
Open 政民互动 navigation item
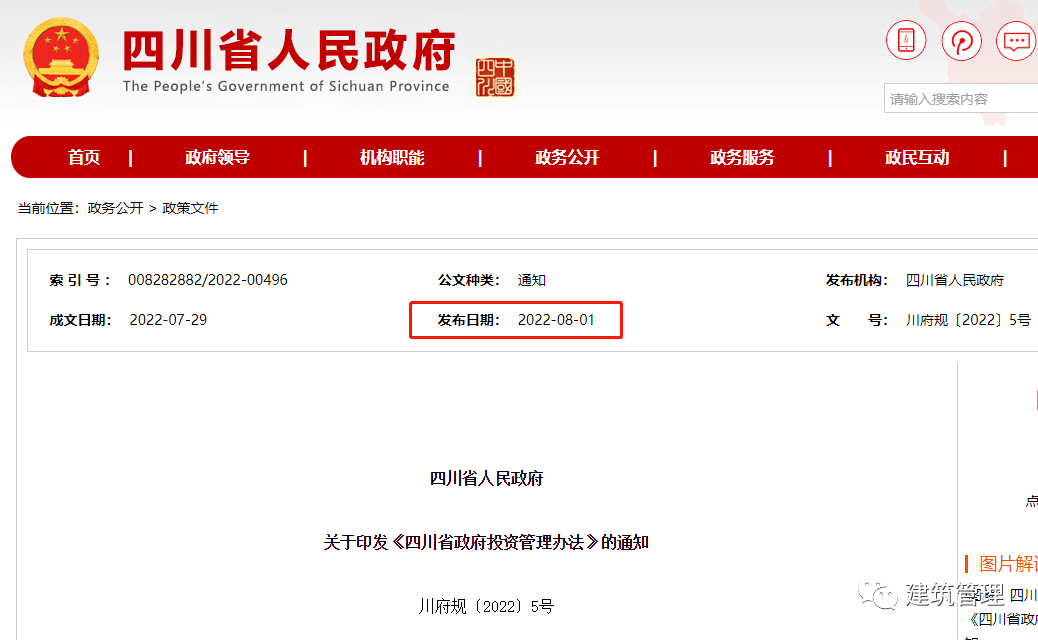tap(917, 158)
